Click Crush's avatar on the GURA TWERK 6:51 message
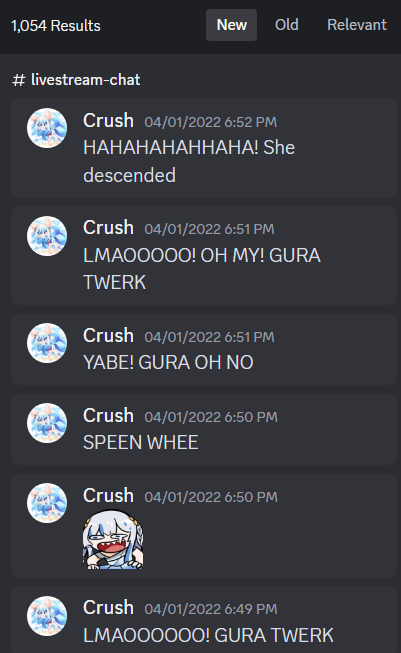Screen dimensions: 401x653 point(47,236)
